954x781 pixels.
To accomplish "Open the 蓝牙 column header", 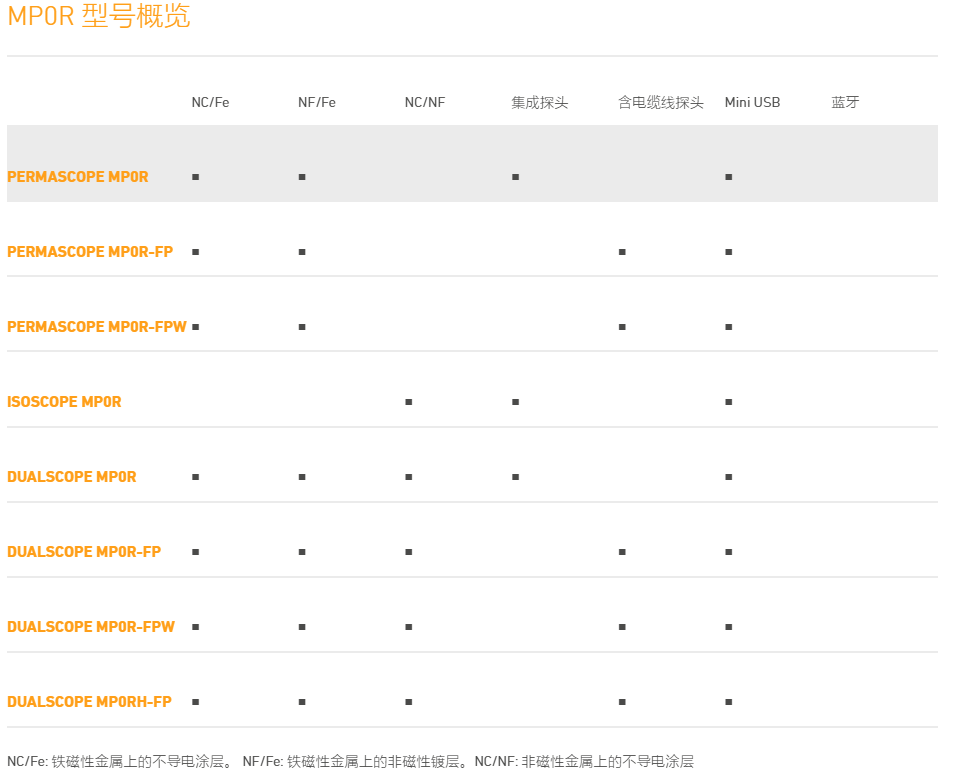I will 843,102.
